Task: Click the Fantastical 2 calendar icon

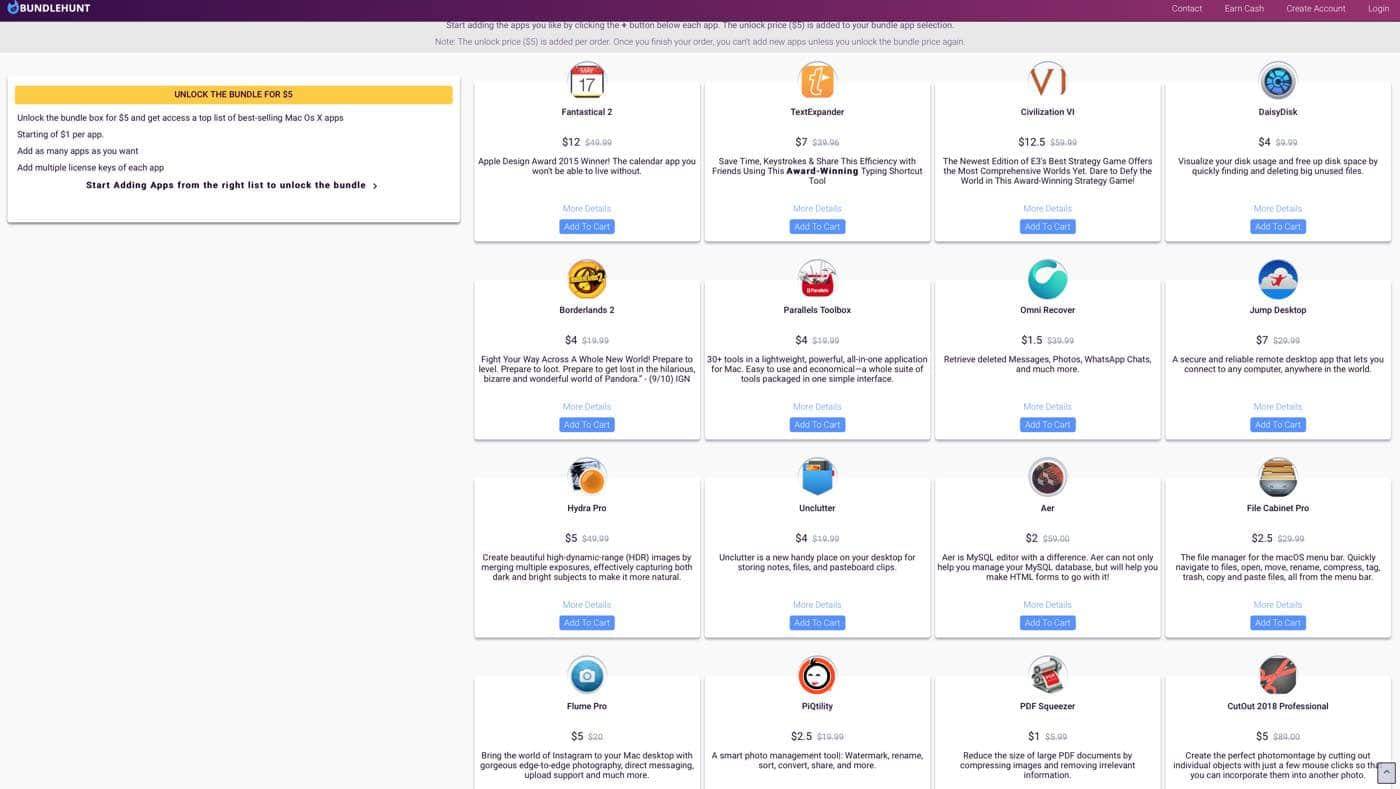Action: pyautogui.click(x=587, y=81)
